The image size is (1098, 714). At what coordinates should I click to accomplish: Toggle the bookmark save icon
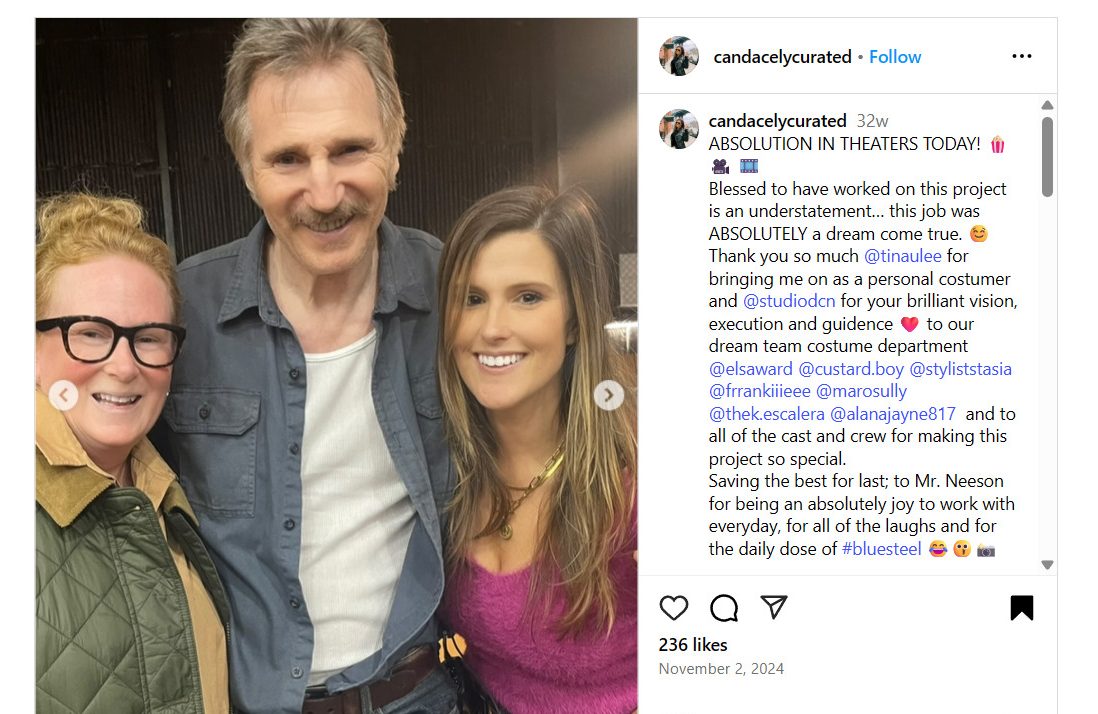[1022, 608]
